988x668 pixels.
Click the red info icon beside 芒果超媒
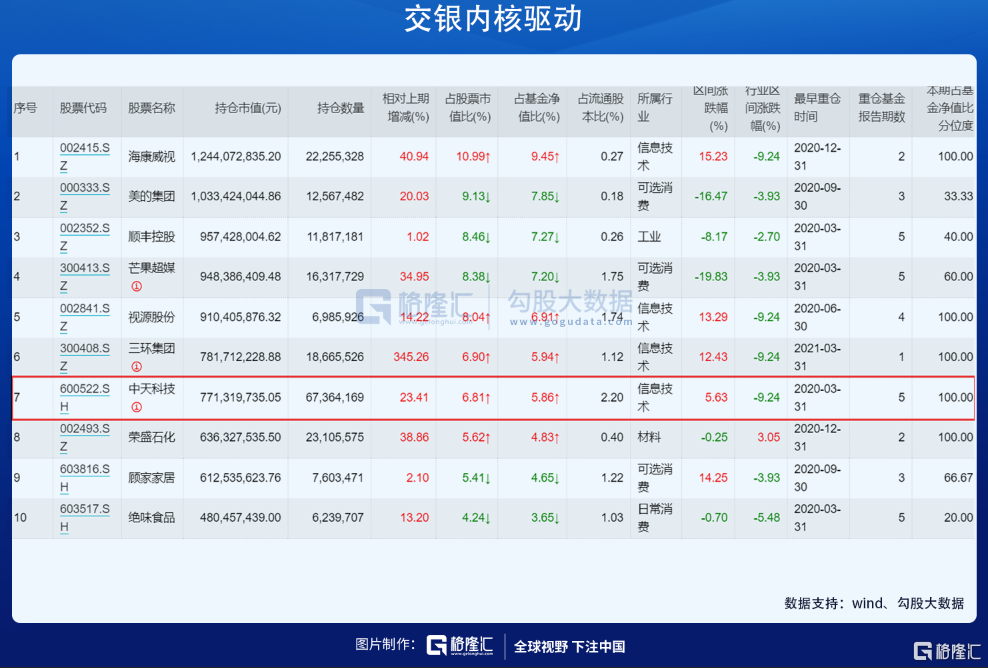[x=136, y=287]
